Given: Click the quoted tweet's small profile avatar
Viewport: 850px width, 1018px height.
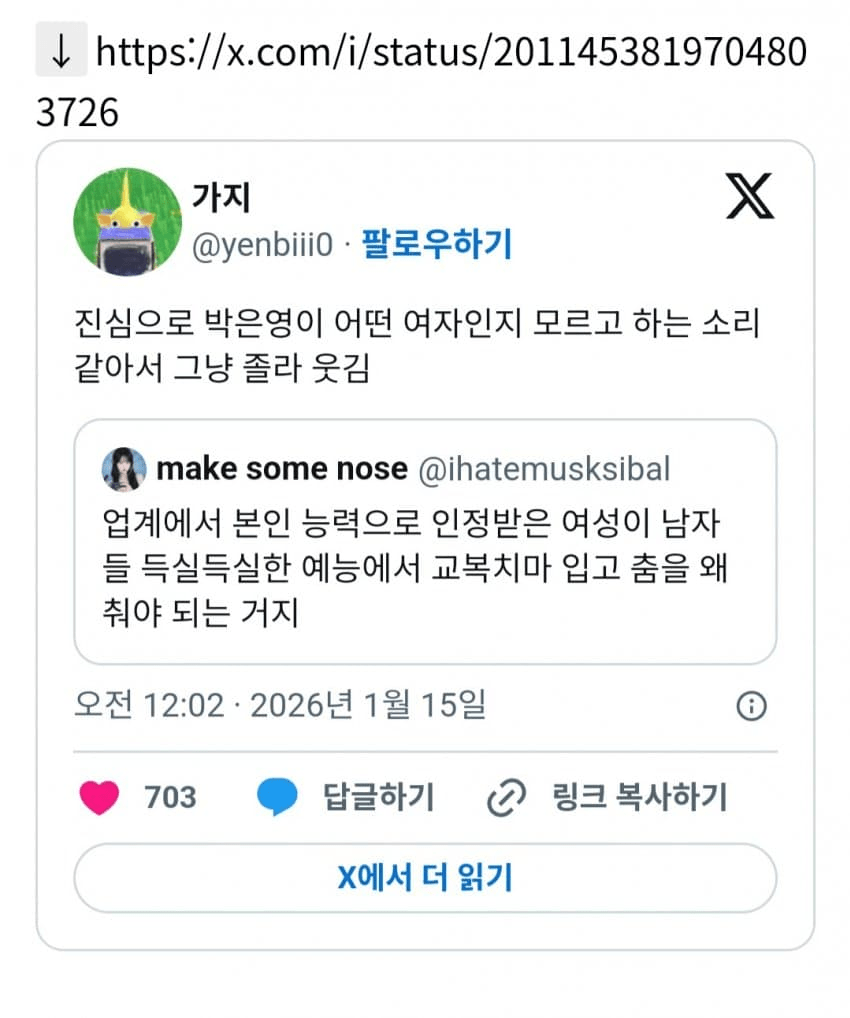Looking at the screenshot, I should point(124,469).
